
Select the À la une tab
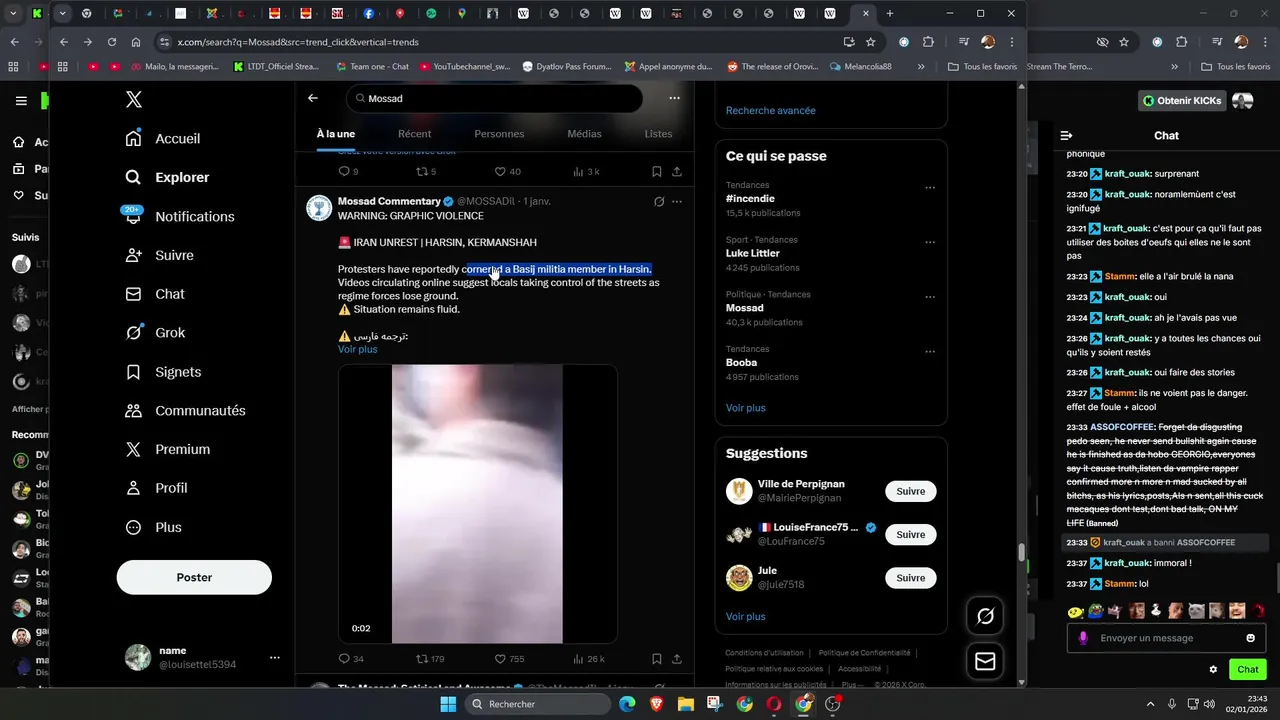[336, 134]
